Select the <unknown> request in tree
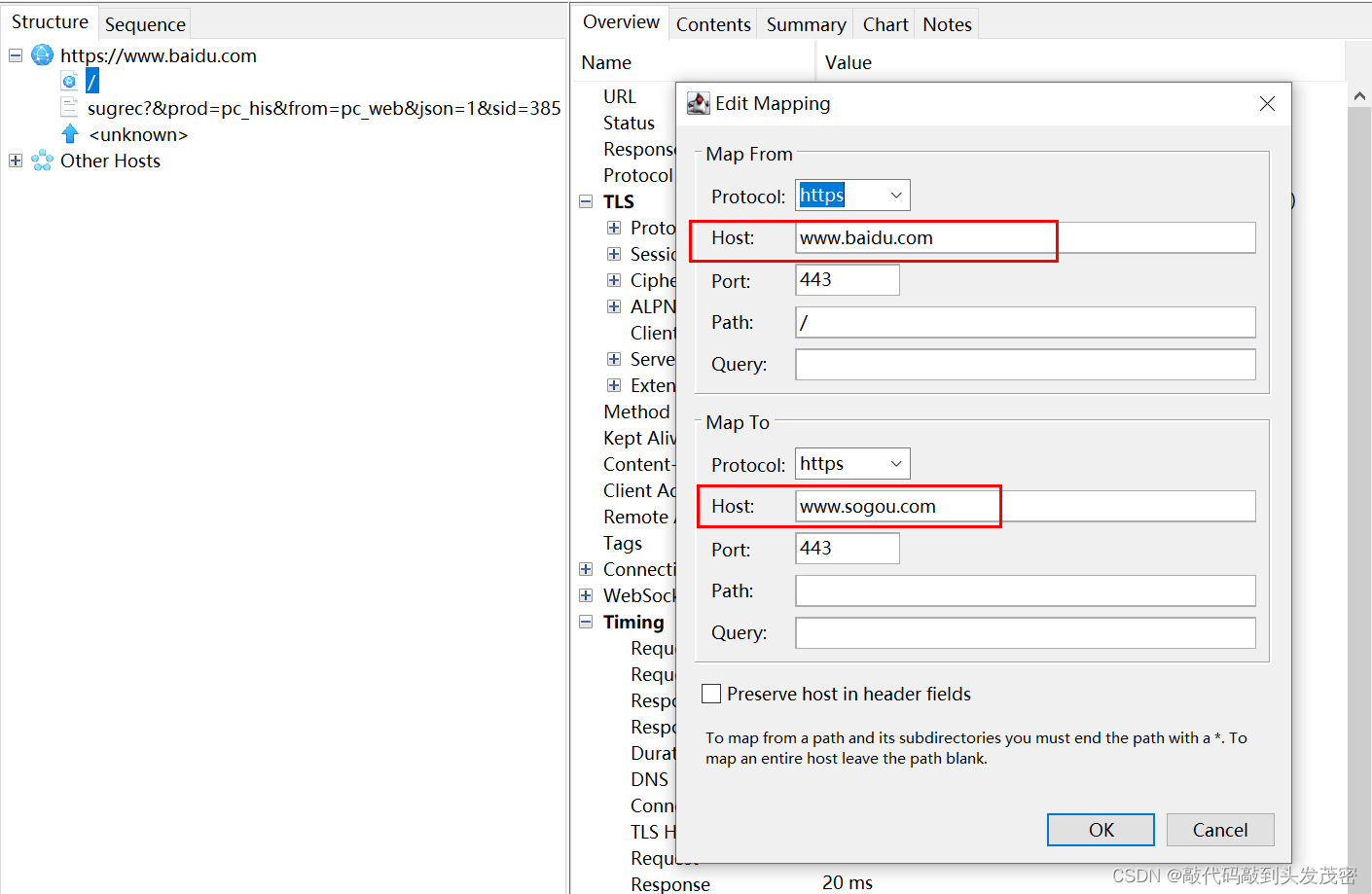 coord(138,134)
